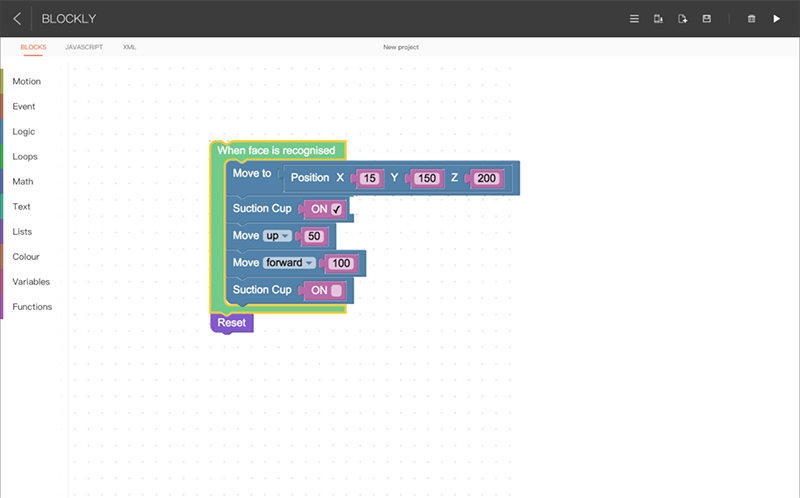Click the trash delete icon
Viewport: 800px width, 498px height.
point(751,19)
